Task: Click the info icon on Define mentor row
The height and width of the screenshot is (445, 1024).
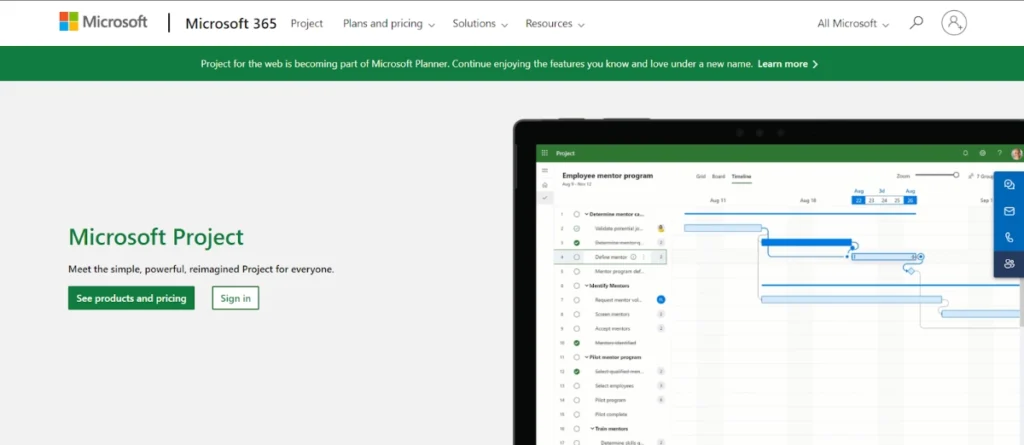Action: [x=633, y=257]
